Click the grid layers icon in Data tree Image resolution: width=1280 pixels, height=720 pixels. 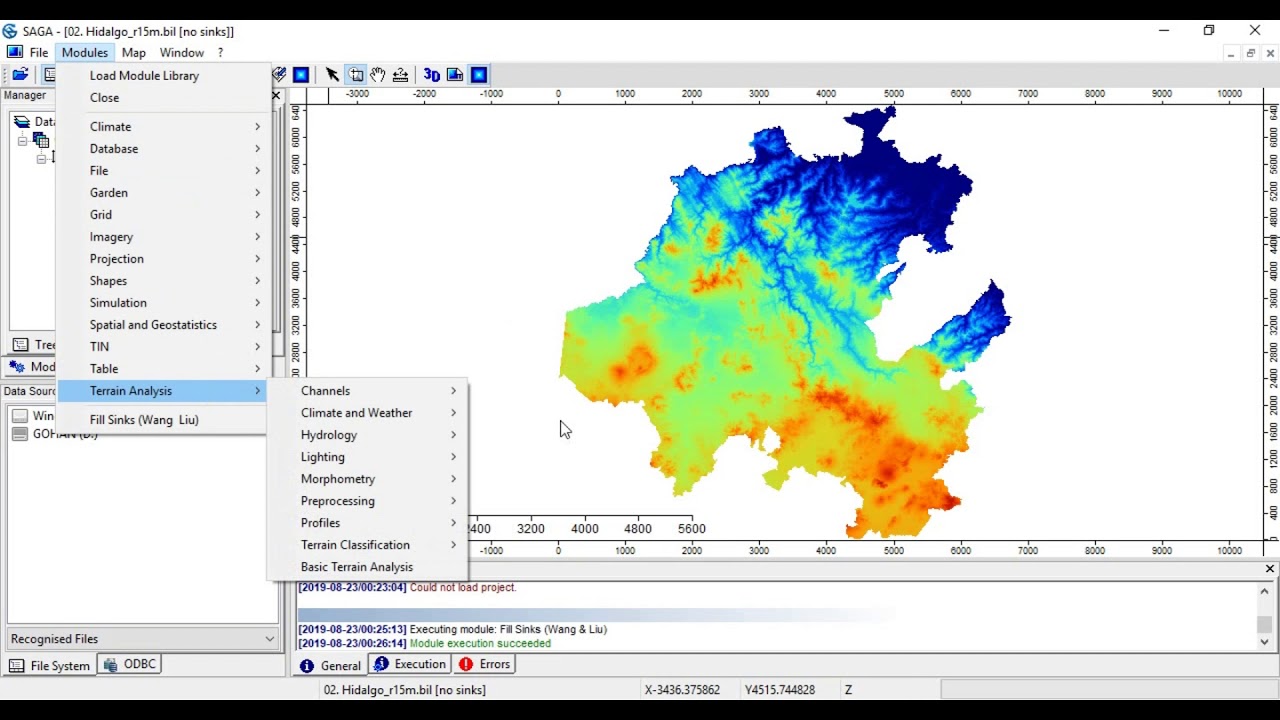[41, 140]
